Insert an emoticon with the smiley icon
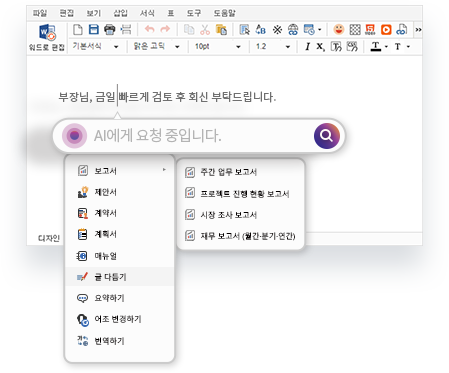The height and width of the screenshot is (373, 449). [x=339, y=29]
